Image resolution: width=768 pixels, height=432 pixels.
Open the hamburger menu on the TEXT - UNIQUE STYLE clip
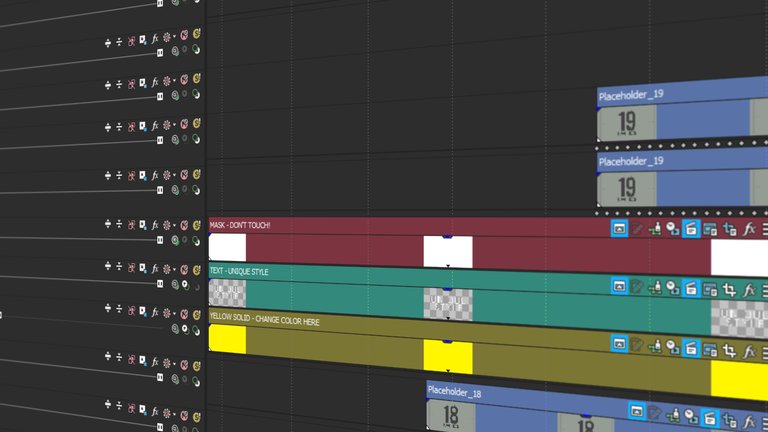coord(765,291)
